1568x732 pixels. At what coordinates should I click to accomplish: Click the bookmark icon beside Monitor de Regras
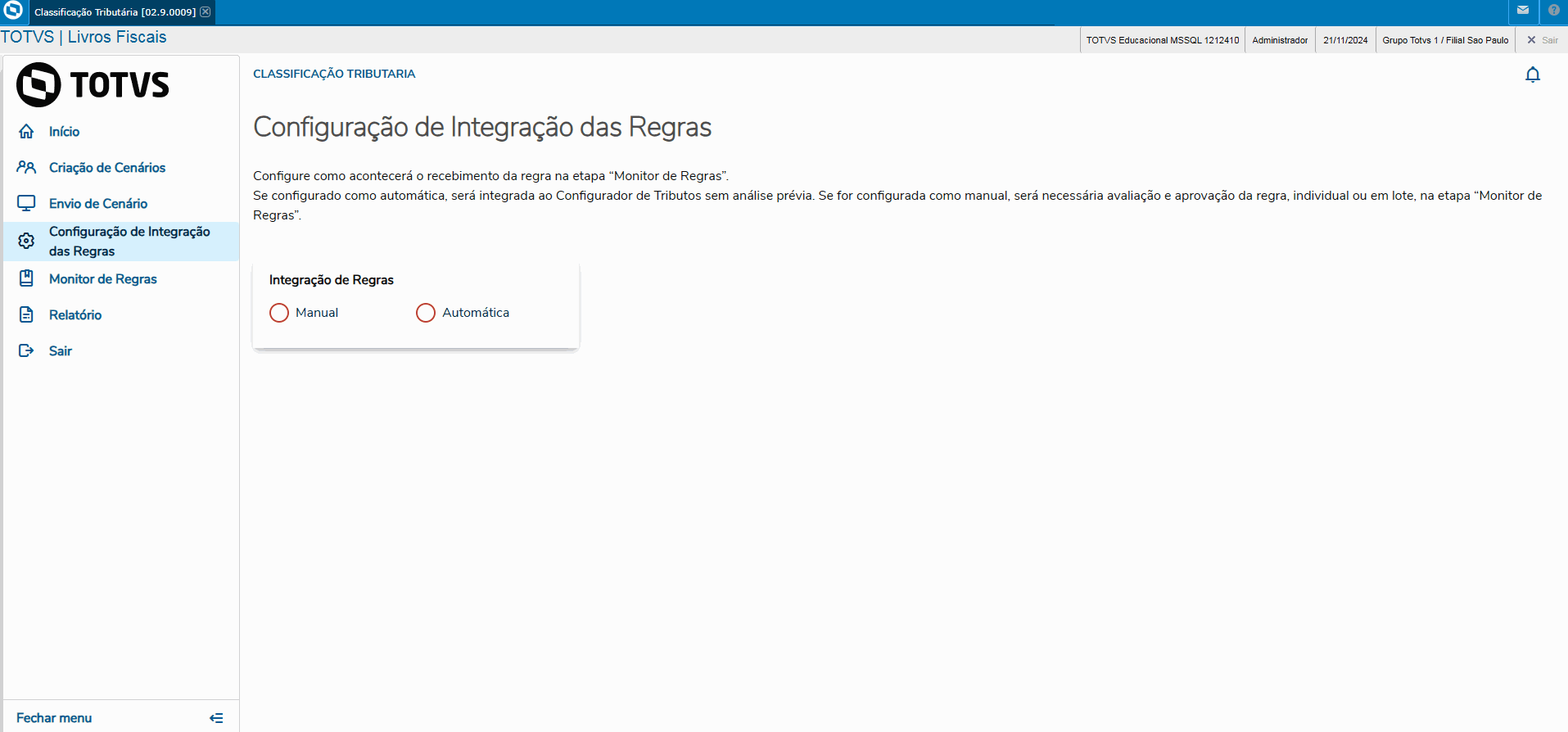(26, 278)
